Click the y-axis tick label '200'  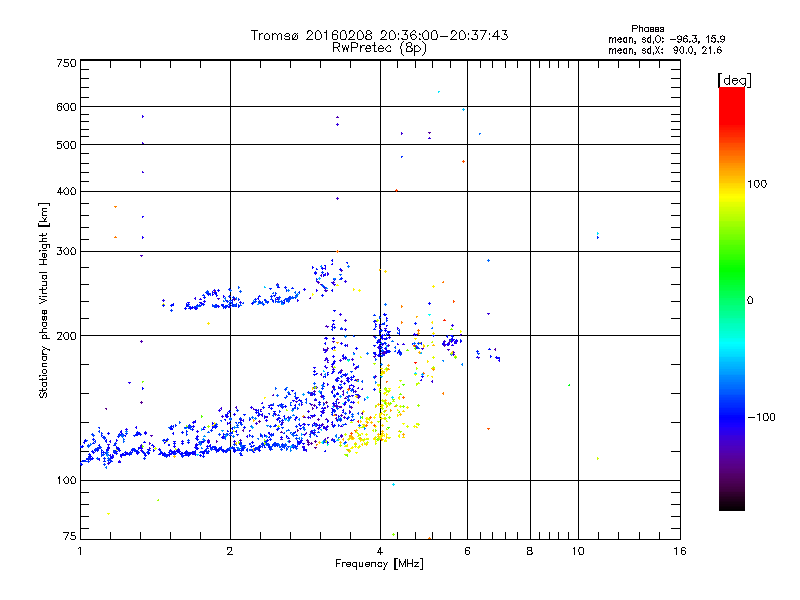click(x=66, y=336)
